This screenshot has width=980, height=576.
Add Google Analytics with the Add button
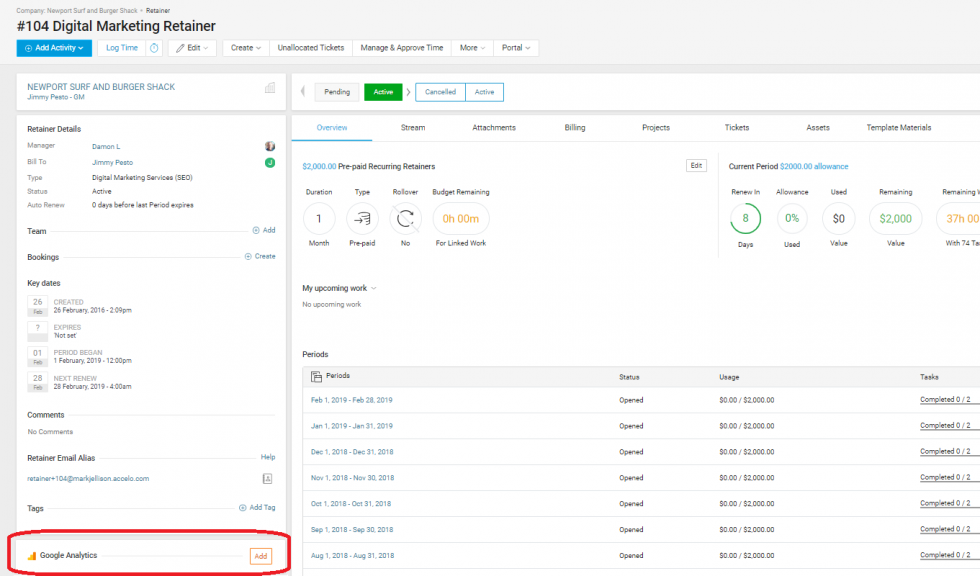tap(260, 556)
